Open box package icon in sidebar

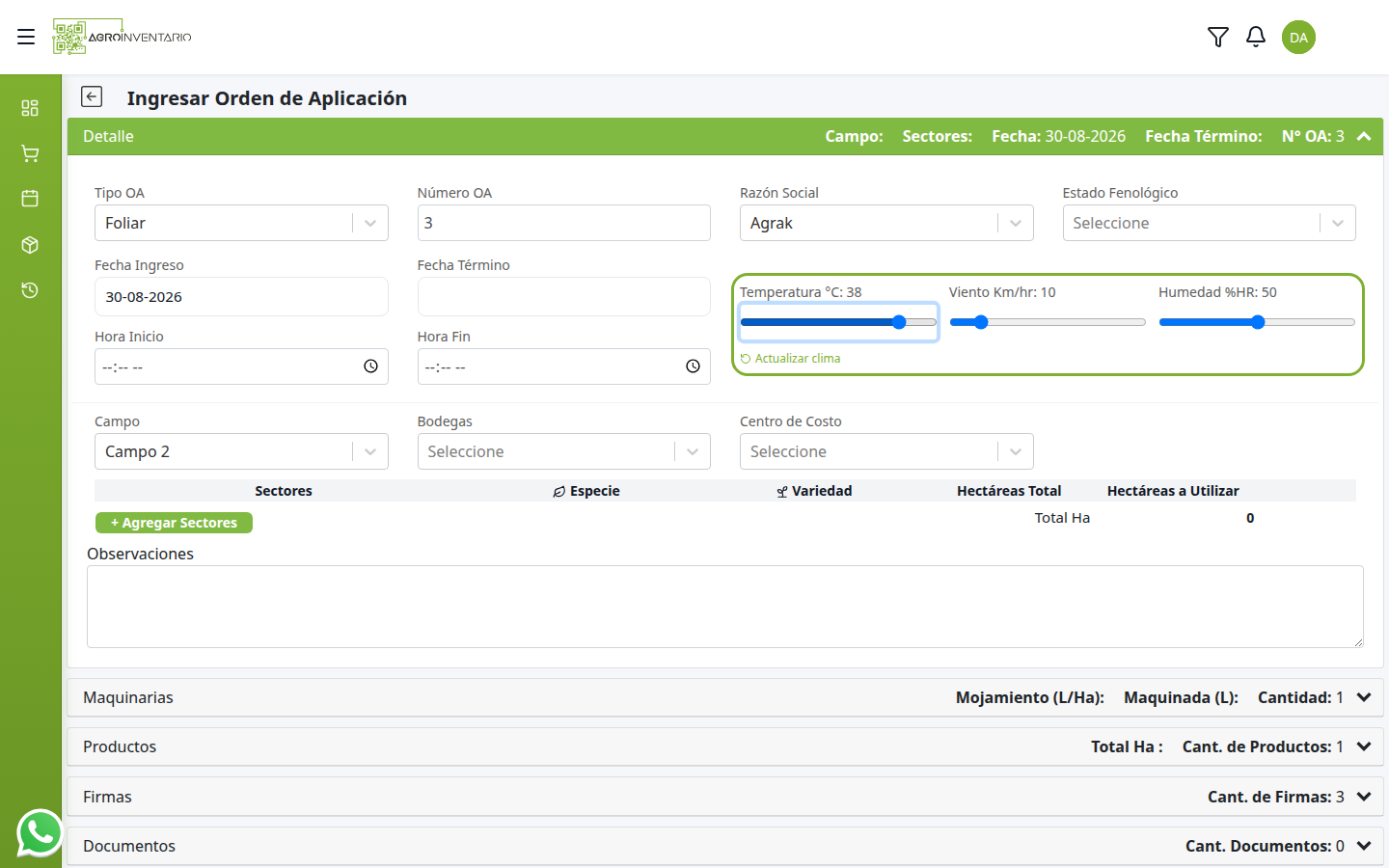coord(30,245)
